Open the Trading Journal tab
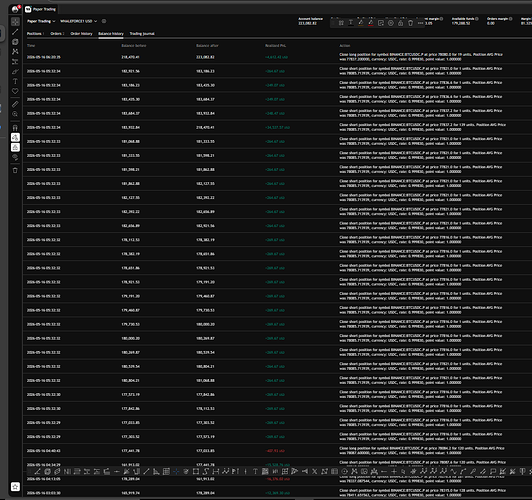The height and width of the screenshot is (500, 532). [142, 34]
